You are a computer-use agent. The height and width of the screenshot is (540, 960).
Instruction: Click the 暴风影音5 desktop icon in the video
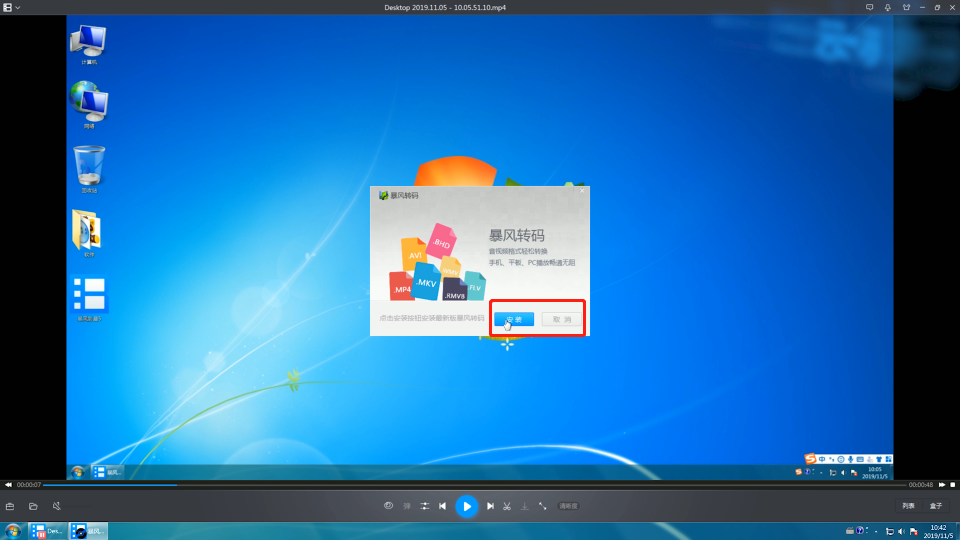click(x=89, y=298)
